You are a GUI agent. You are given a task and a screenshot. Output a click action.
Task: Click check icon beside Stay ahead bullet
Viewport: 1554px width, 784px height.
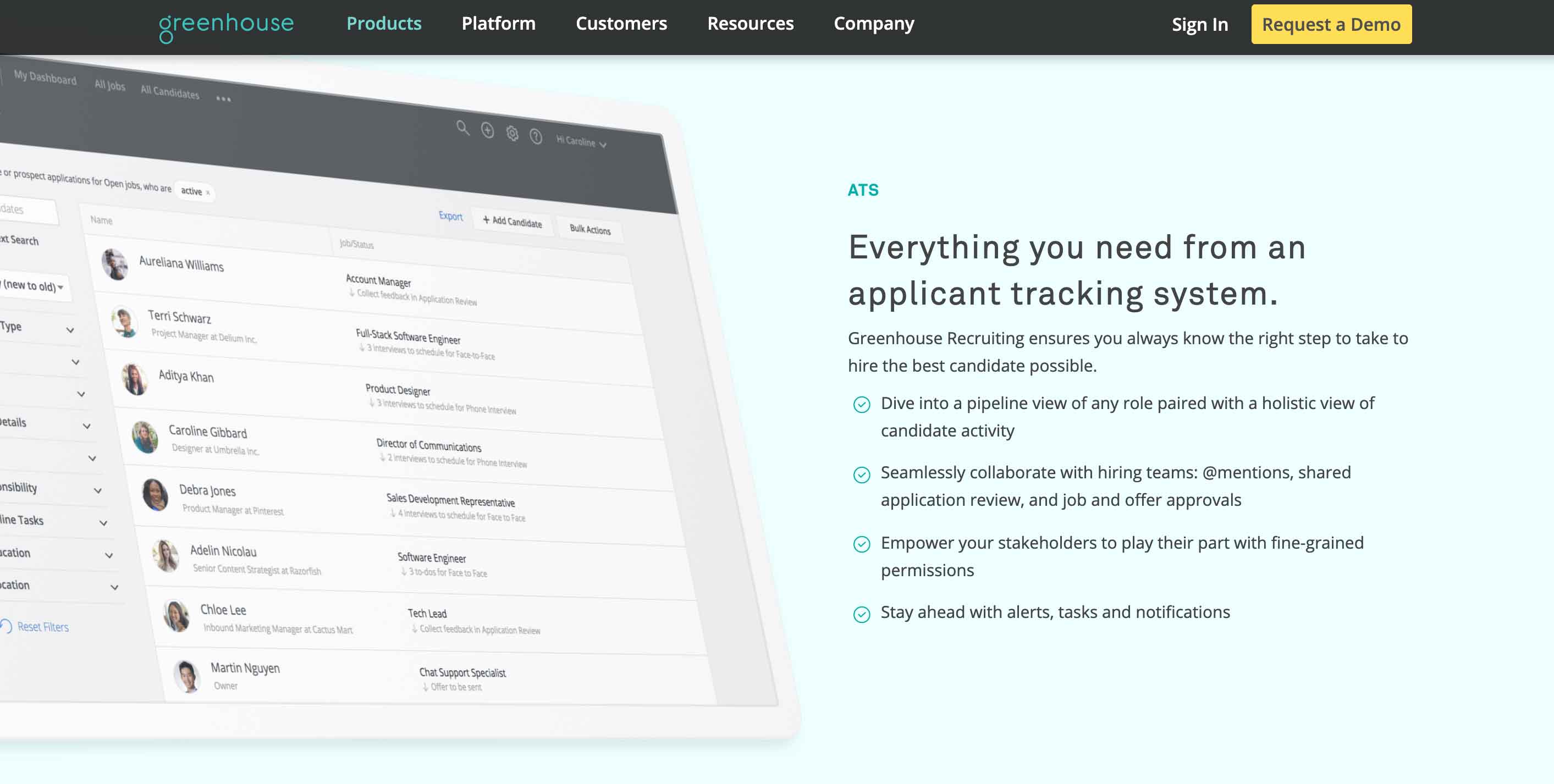coord(862,615)
